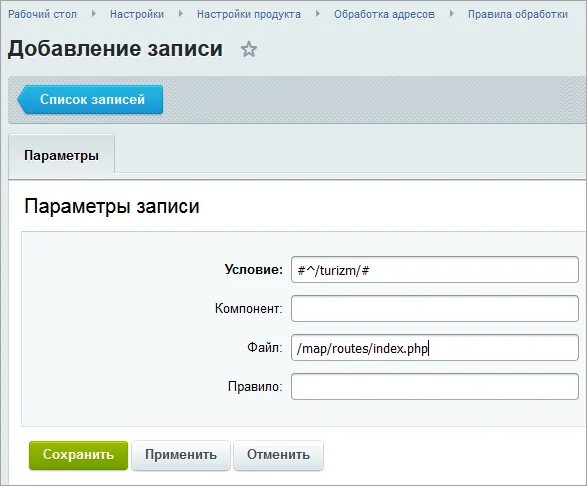Screen dimensions: 587x486
Task: Navigate to 'Обработка адресов' breadcrumb
Action: [x=384, y=14]
